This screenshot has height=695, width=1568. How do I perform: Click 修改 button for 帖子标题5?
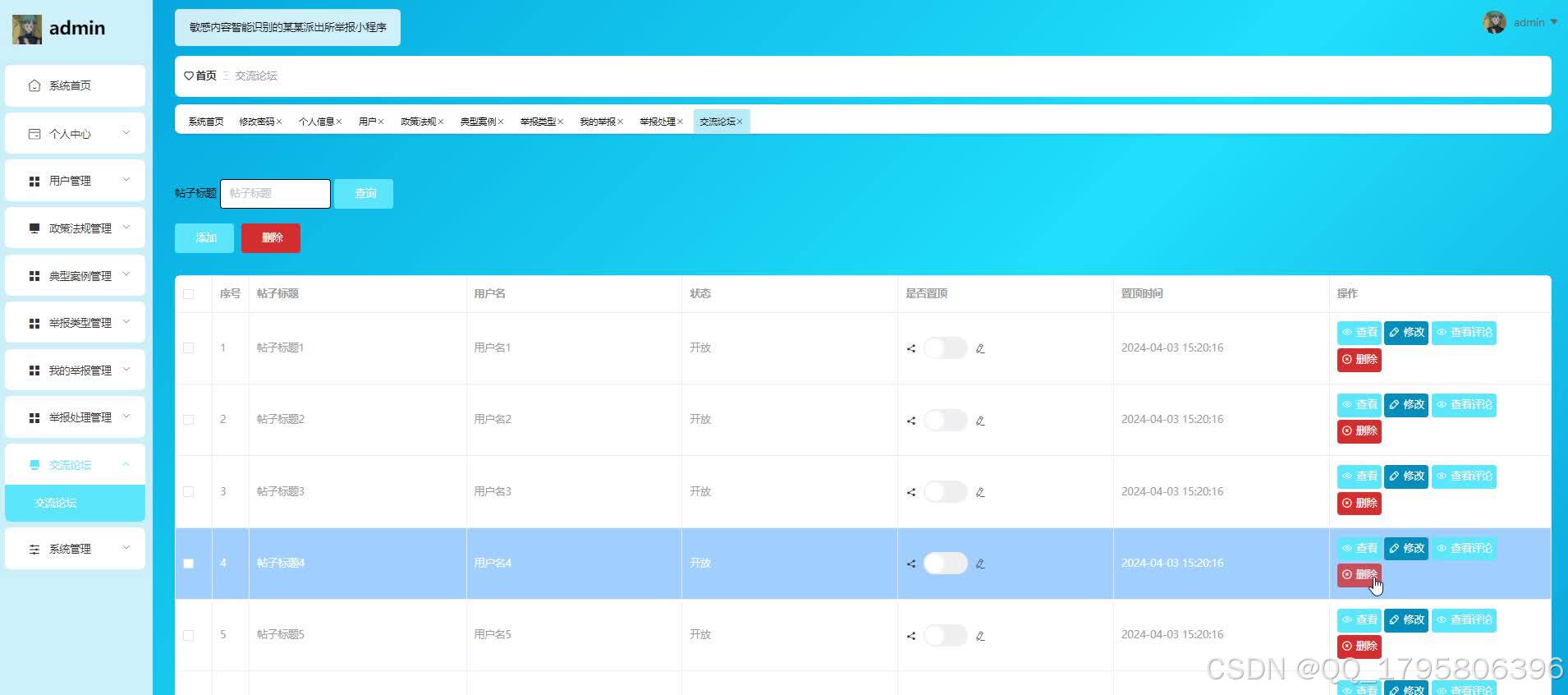coord(1406,620)
